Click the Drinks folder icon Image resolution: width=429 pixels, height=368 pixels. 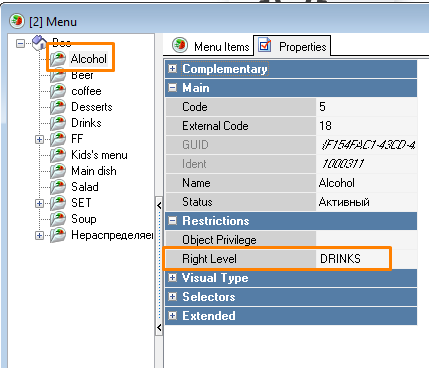[58, 123]
